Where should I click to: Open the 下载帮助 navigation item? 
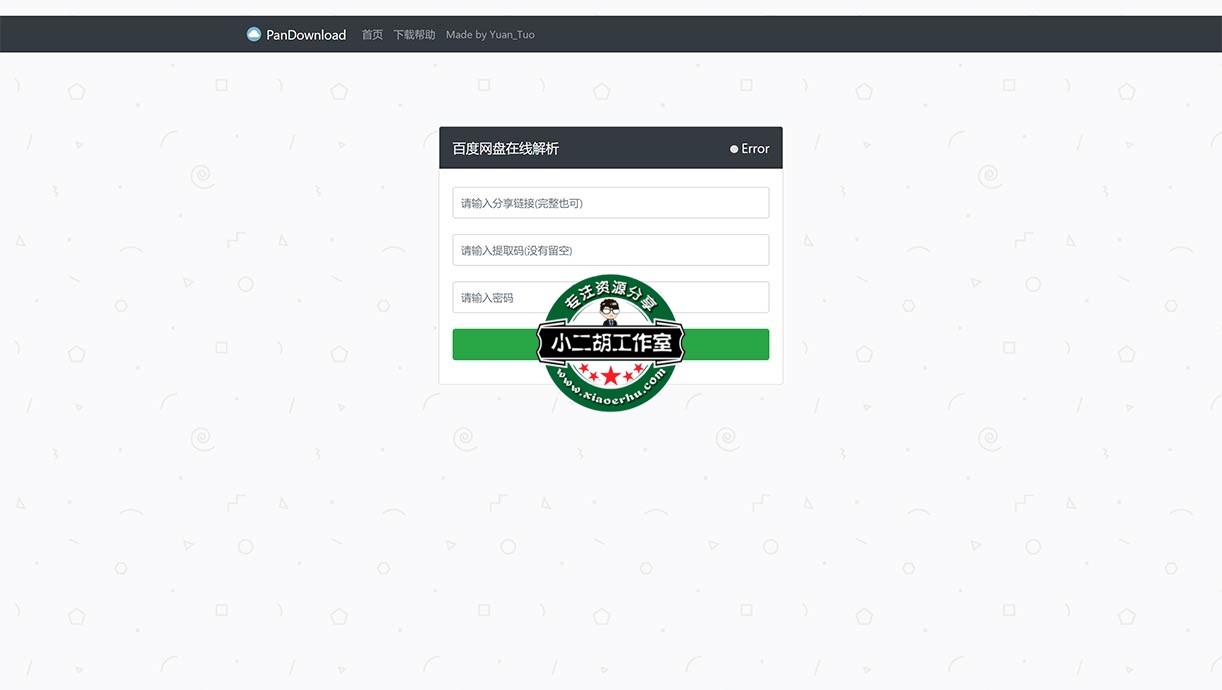414,35
